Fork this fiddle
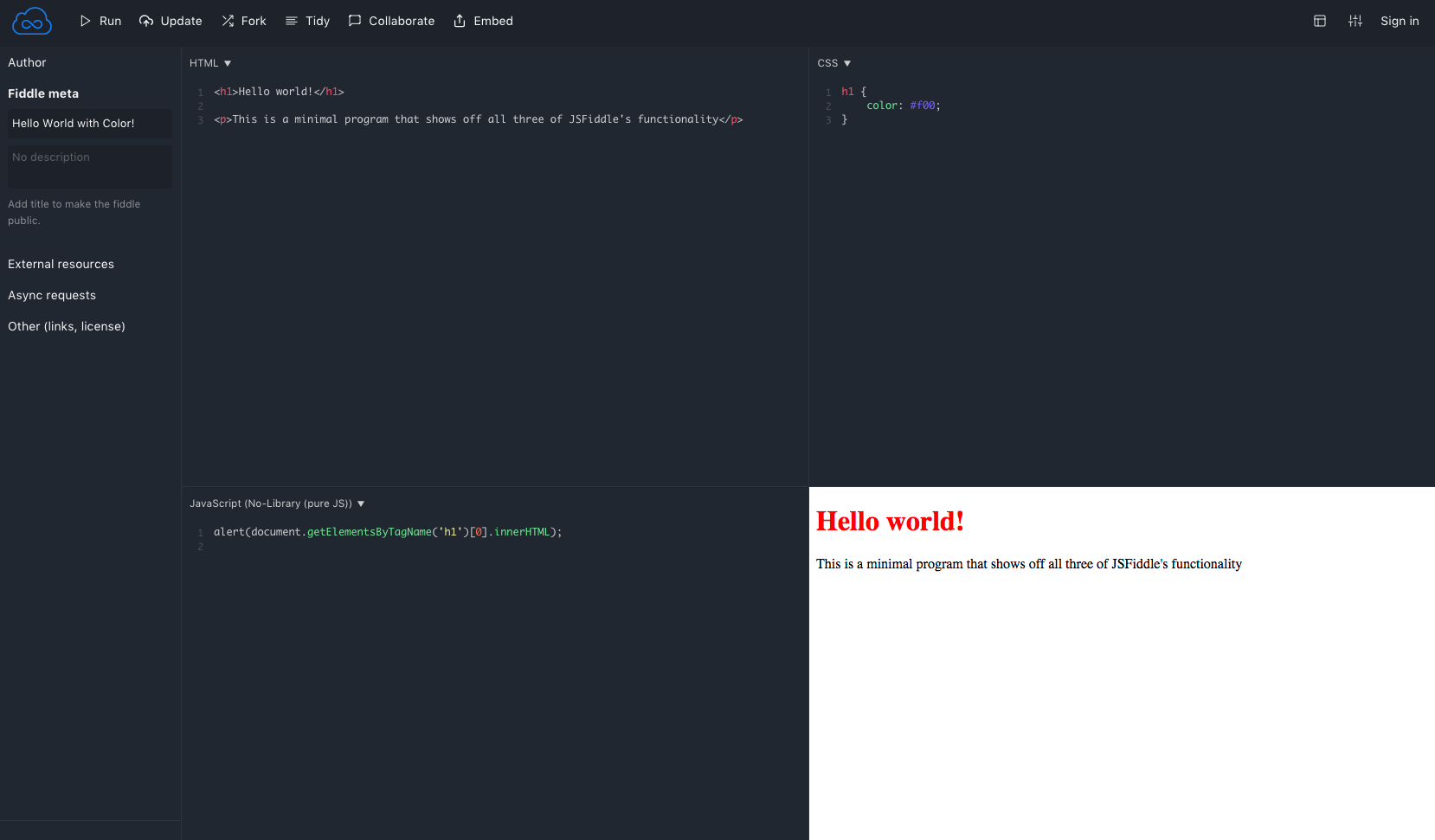The image size is (1435, 840). (243, 21)
